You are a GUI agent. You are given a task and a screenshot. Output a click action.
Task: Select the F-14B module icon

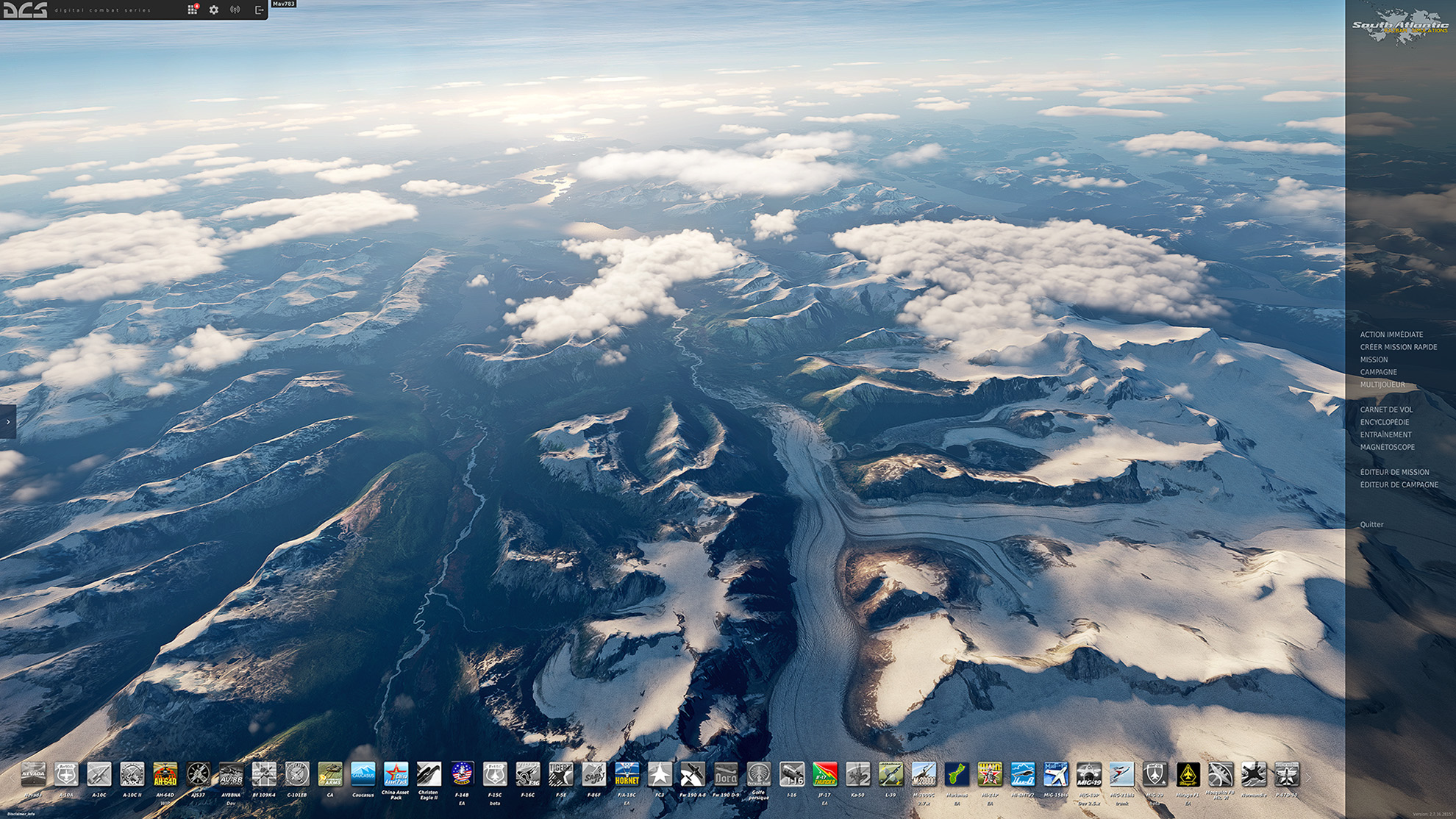pos(462,775)
